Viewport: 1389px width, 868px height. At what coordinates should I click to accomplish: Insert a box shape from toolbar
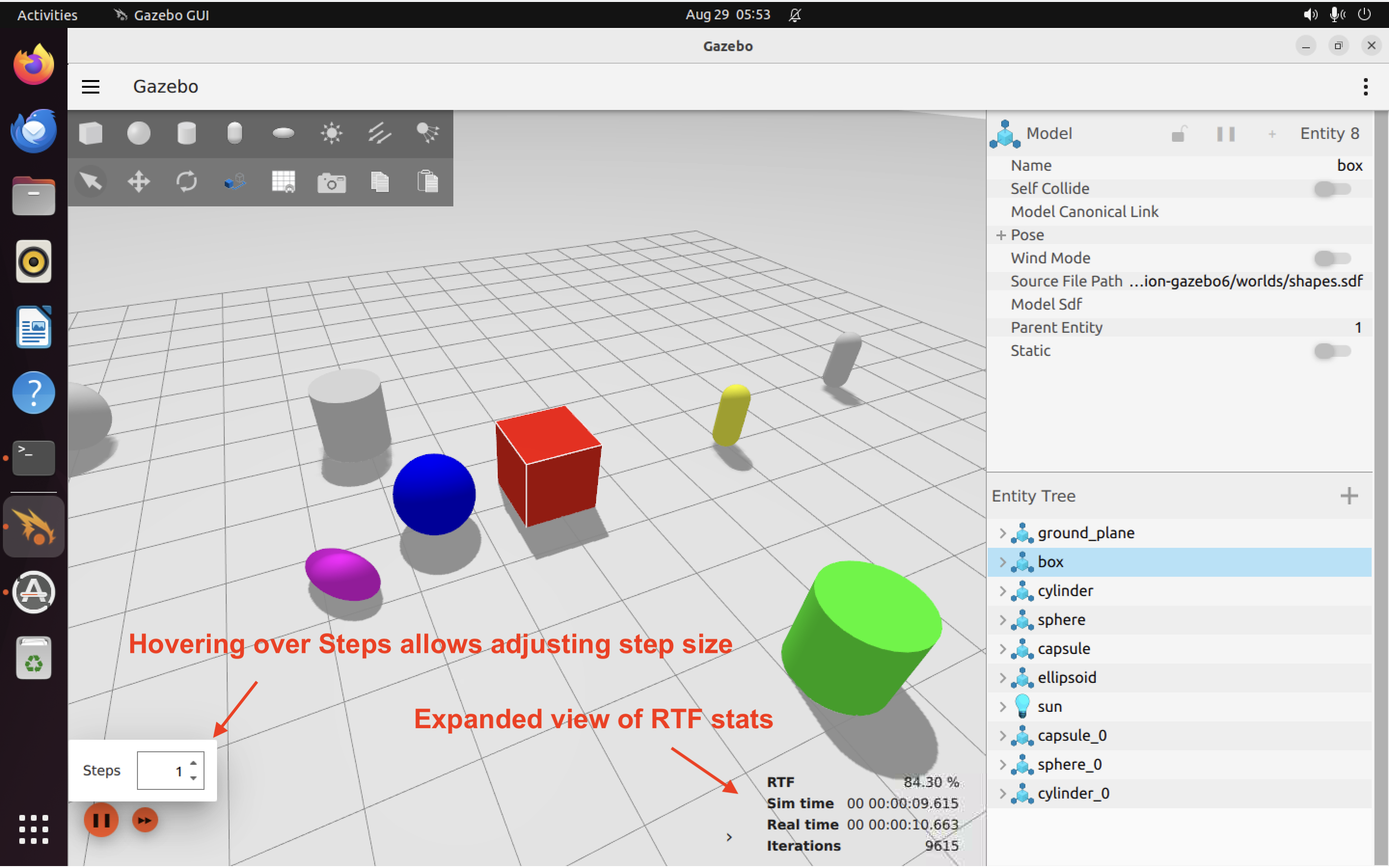(91, 133)
